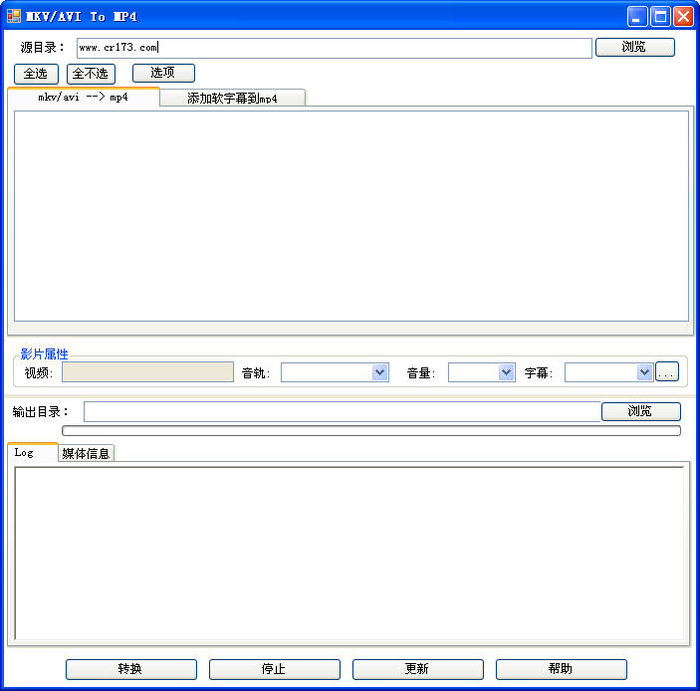Click inside the empty file list area

coord(351,216)
